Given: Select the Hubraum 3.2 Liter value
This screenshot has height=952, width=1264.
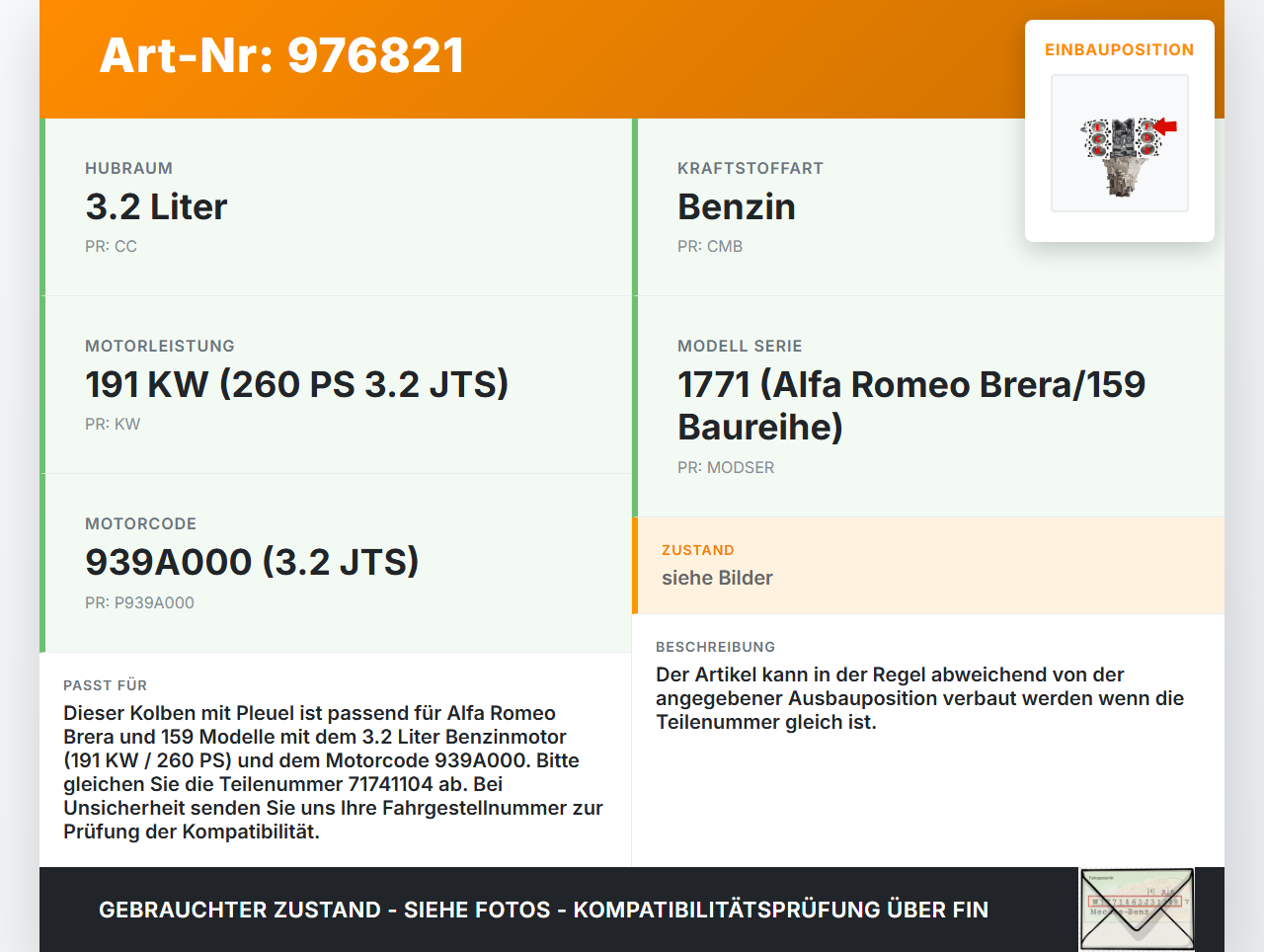Looking at the screenshot, I should pos(156,207).
